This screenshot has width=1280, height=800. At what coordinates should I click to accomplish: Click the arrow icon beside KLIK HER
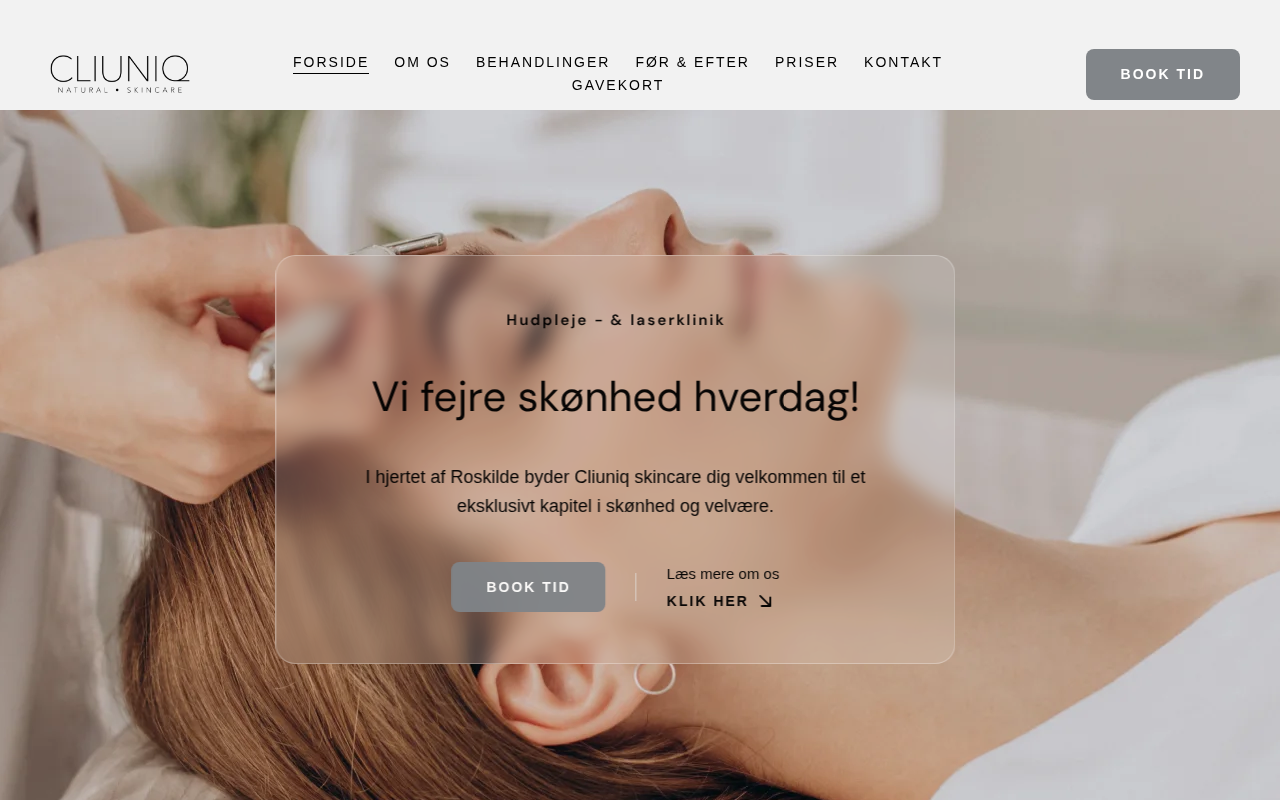click(765, 601)
